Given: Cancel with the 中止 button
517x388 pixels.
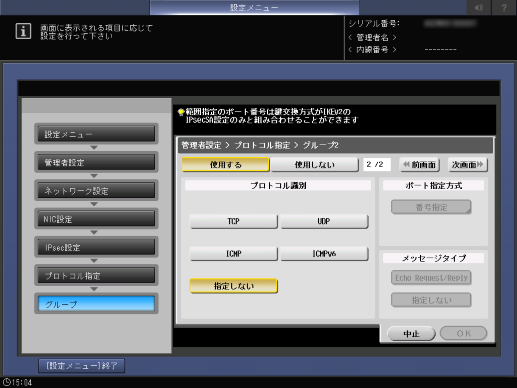Looking at the screenshot, I should click(x=411, y=334).
